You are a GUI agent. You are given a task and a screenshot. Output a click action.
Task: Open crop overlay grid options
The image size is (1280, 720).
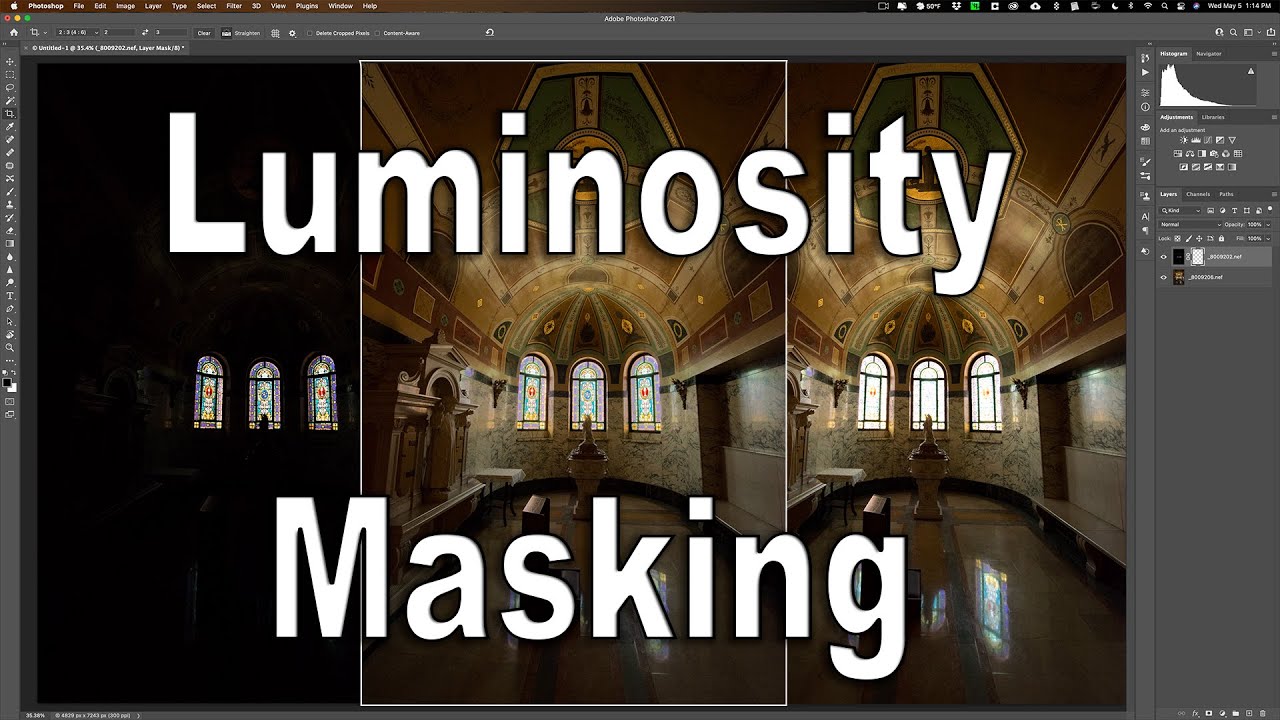[275, 33]
